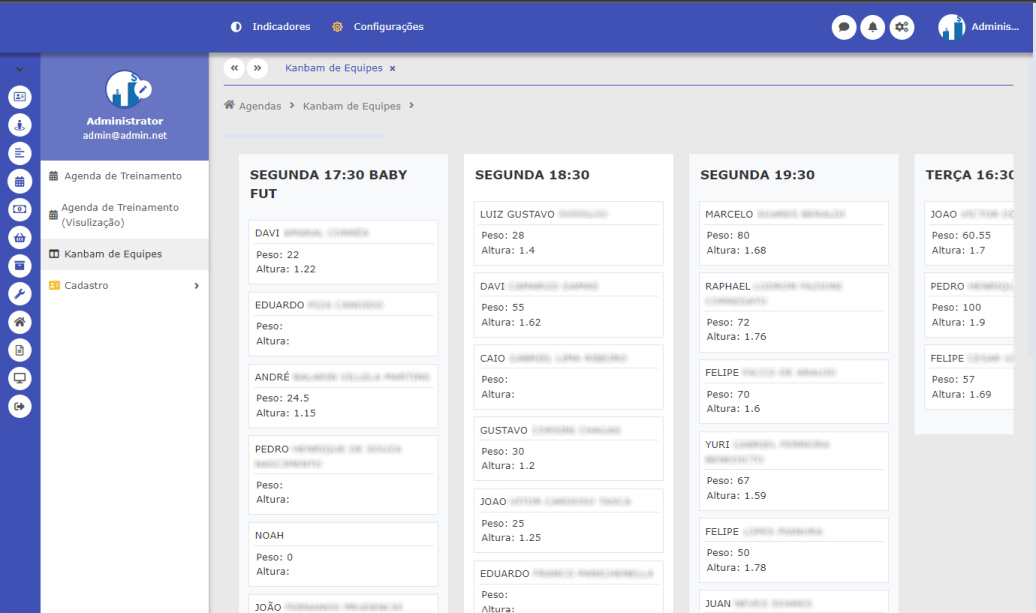Open the Indicadores menu

click(282, 26)
